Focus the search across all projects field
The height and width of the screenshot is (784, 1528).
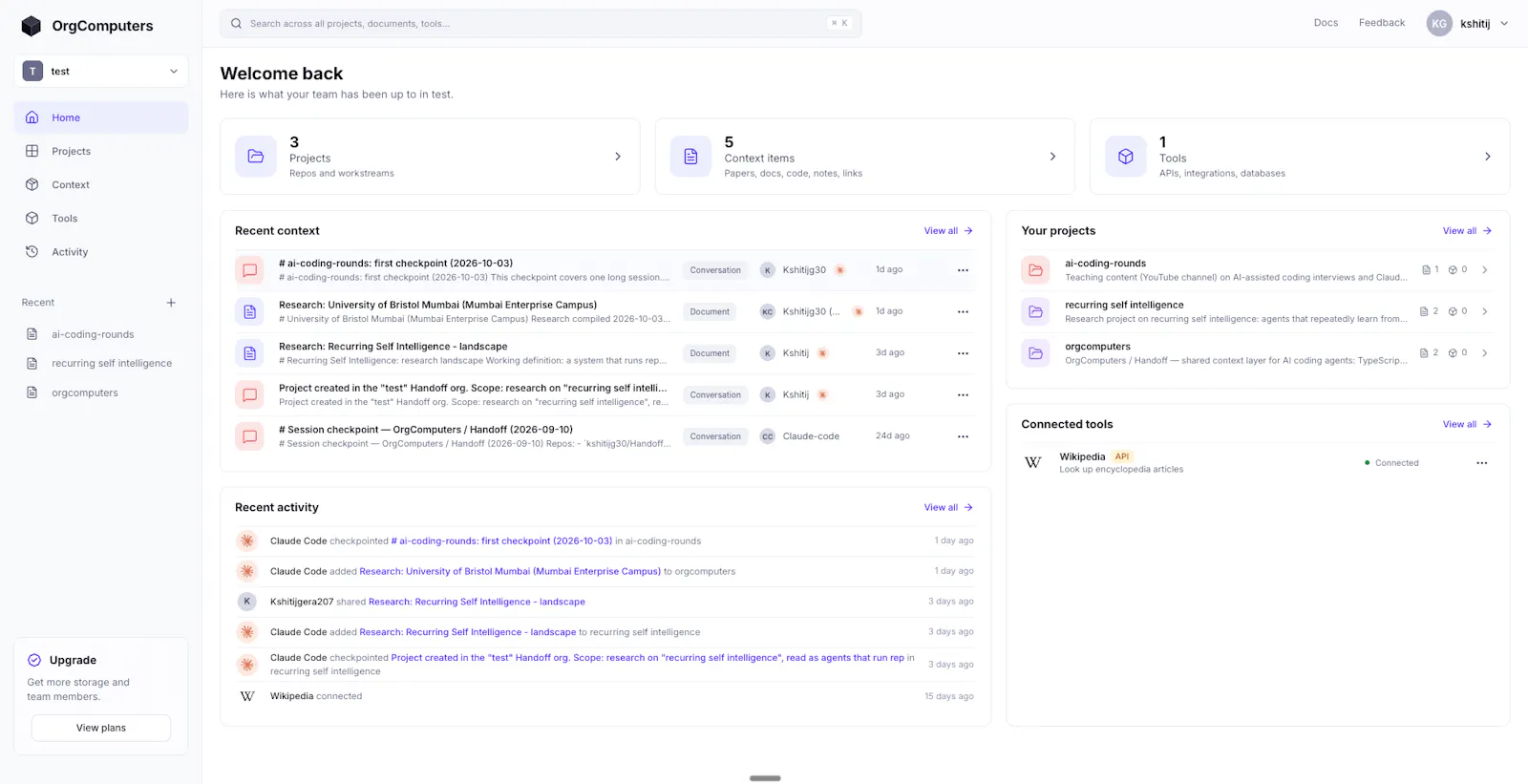[x=541, y=24]
